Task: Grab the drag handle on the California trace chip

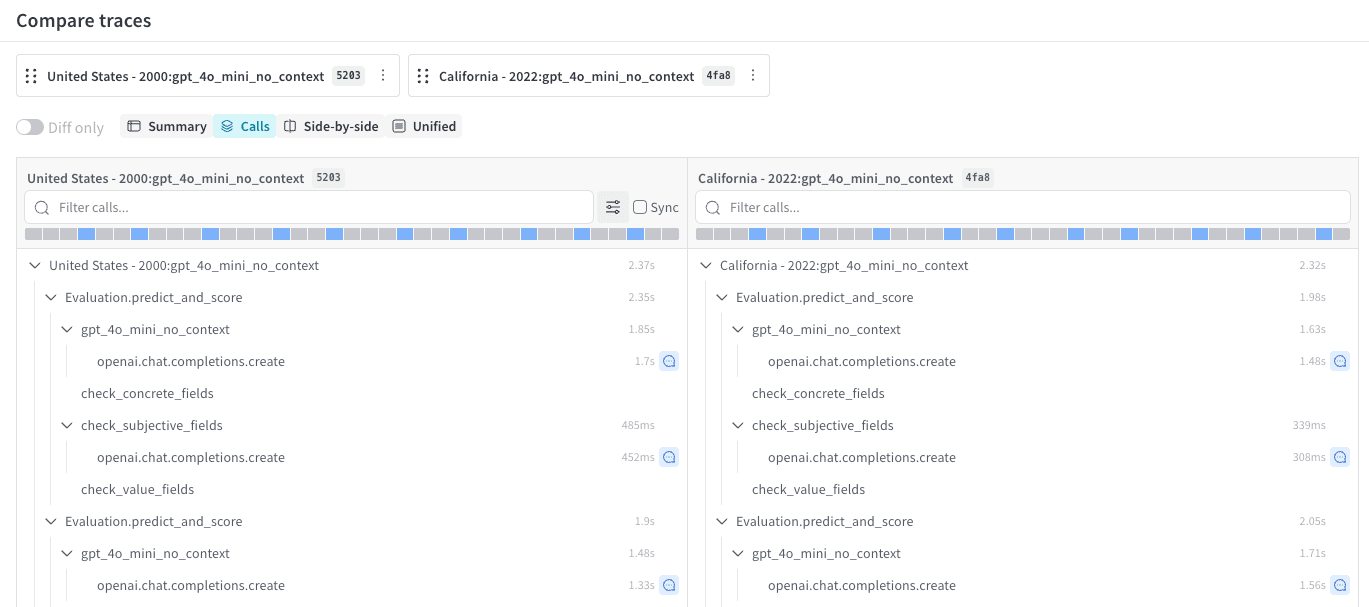Action: click(x=423, y=76)
